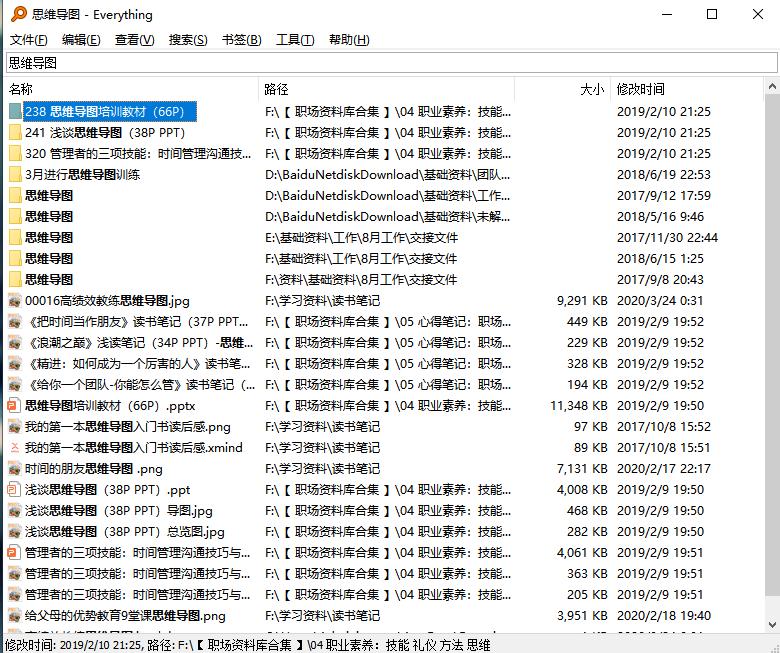Click size value 11,348 KB
The image size is (780, 653).
(579, 406)
